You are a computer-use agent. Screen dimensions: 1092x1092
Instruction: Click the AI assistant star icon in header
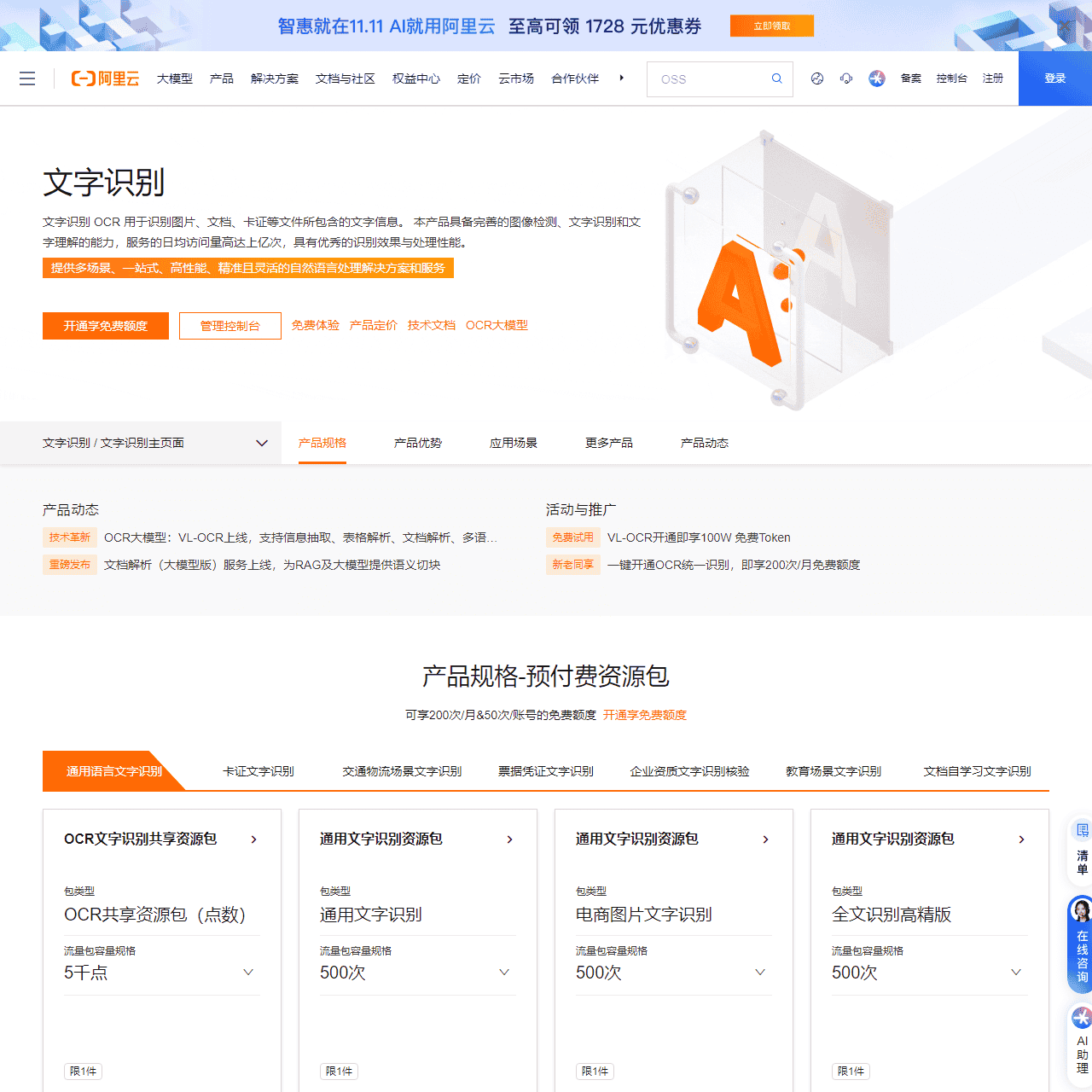[877, 78]
